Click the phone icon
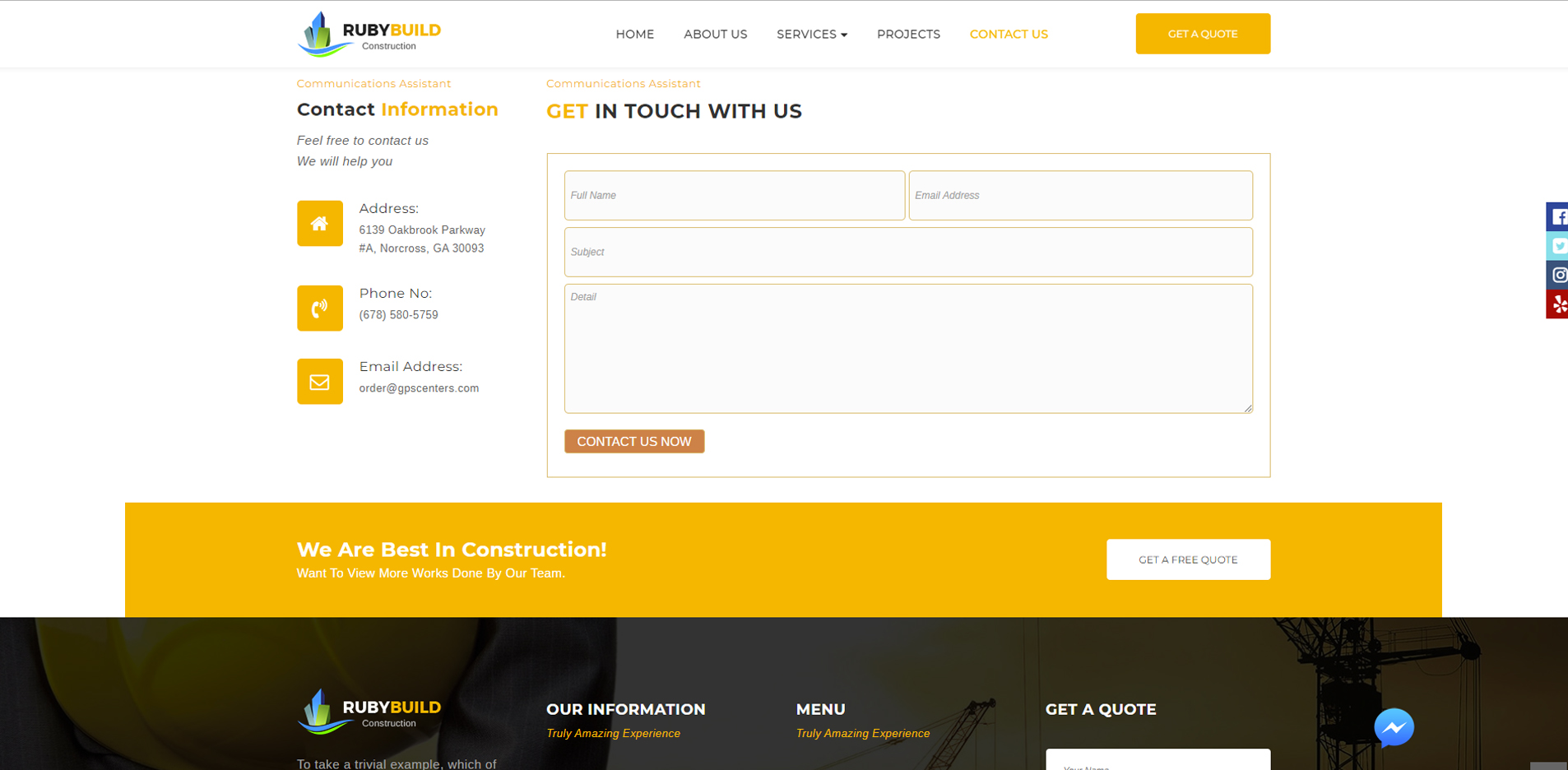1568x770 pixels. click(x=320, y=308)
